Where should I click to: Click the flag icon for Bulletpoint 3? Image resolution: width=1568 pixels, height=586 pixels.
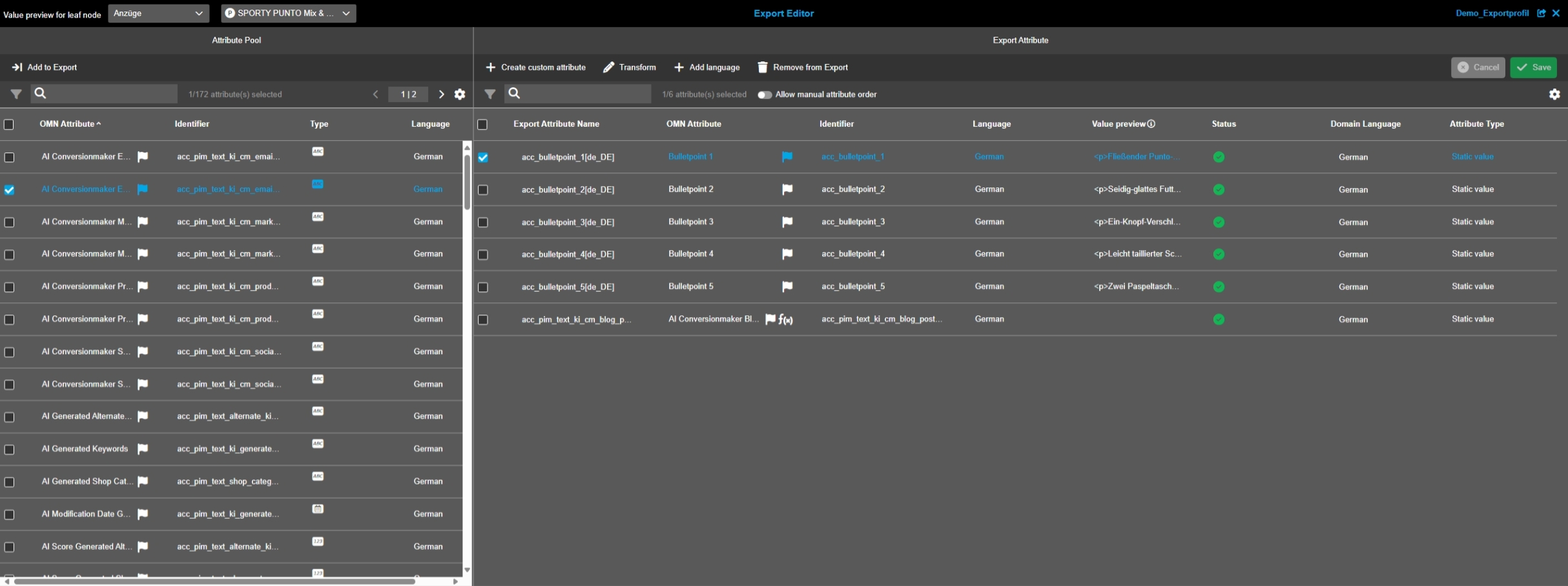787,222
